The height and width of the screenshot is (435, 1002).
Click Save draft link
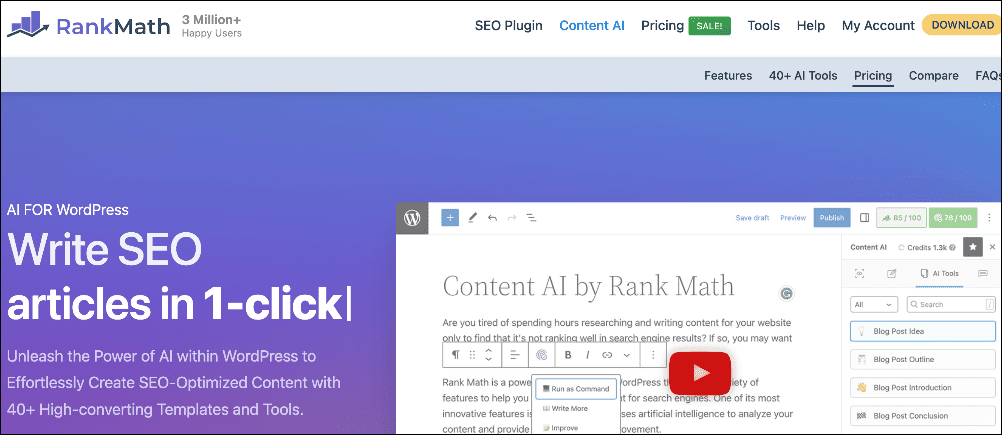coord(752,218)
